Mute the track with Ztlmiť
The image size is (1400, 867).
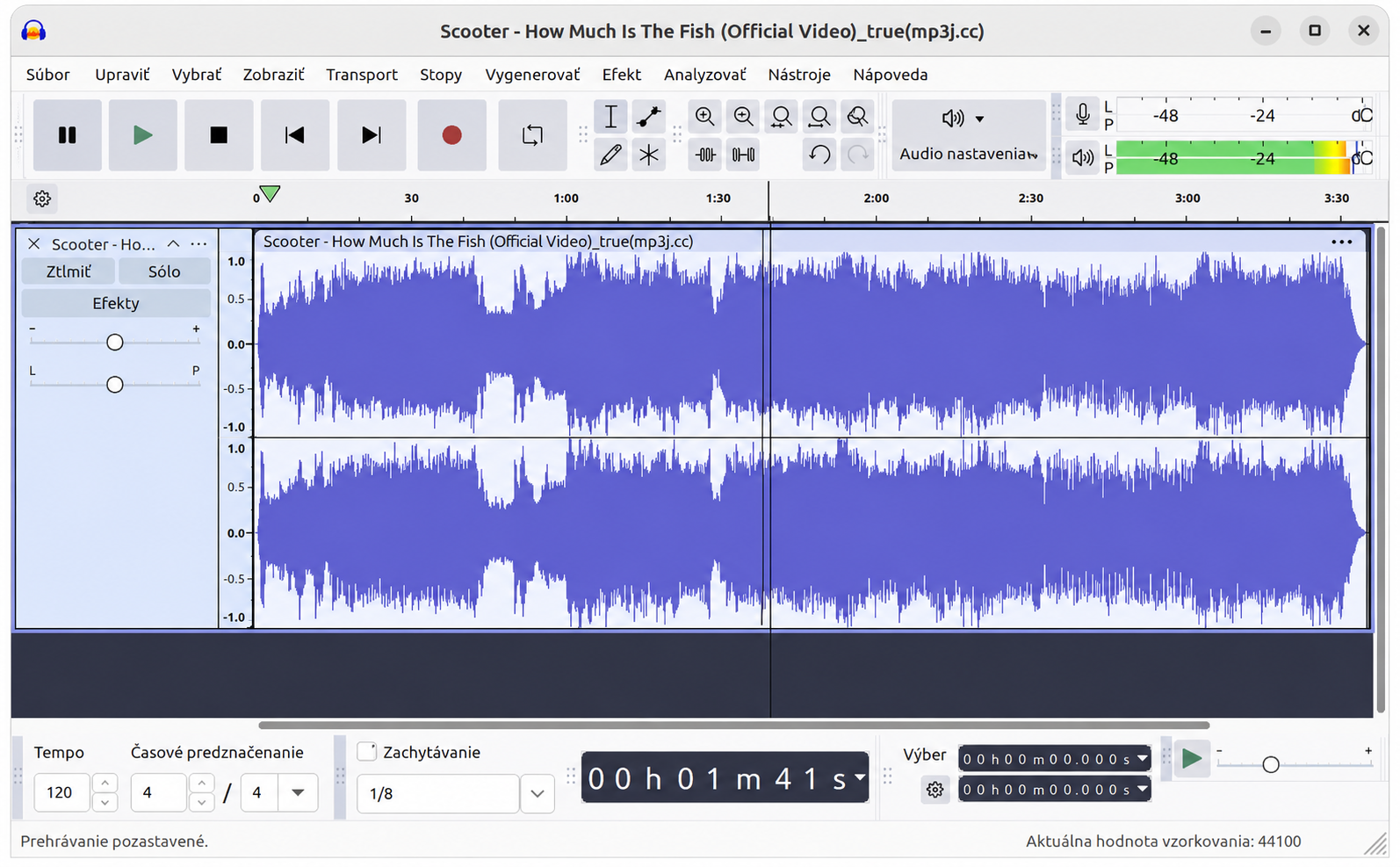click(x=69, y=271)
